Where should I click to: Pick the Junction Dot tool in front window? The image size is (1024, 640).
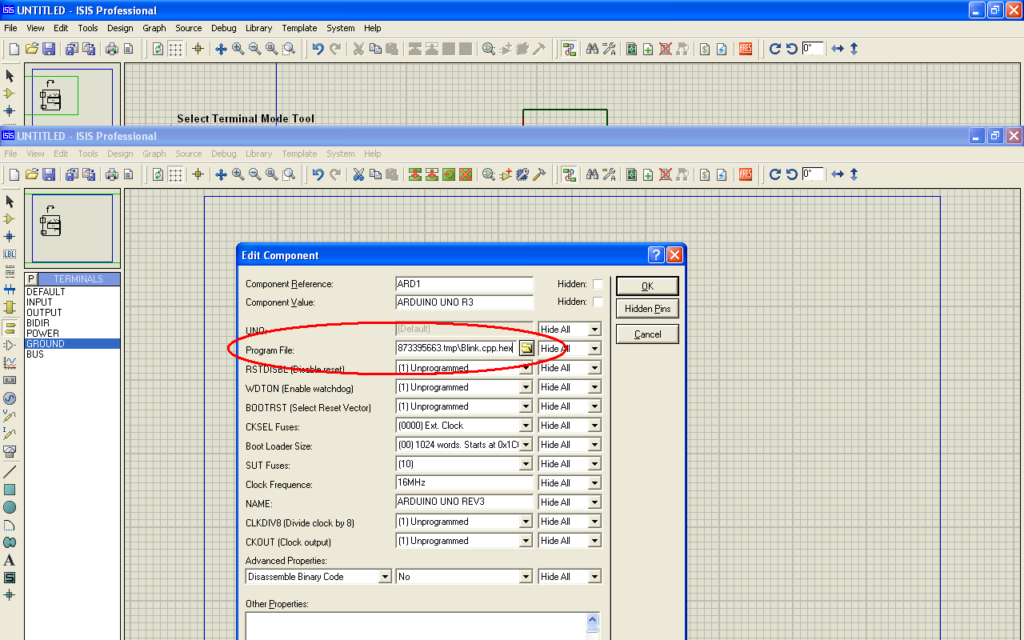tap(9, 236)
